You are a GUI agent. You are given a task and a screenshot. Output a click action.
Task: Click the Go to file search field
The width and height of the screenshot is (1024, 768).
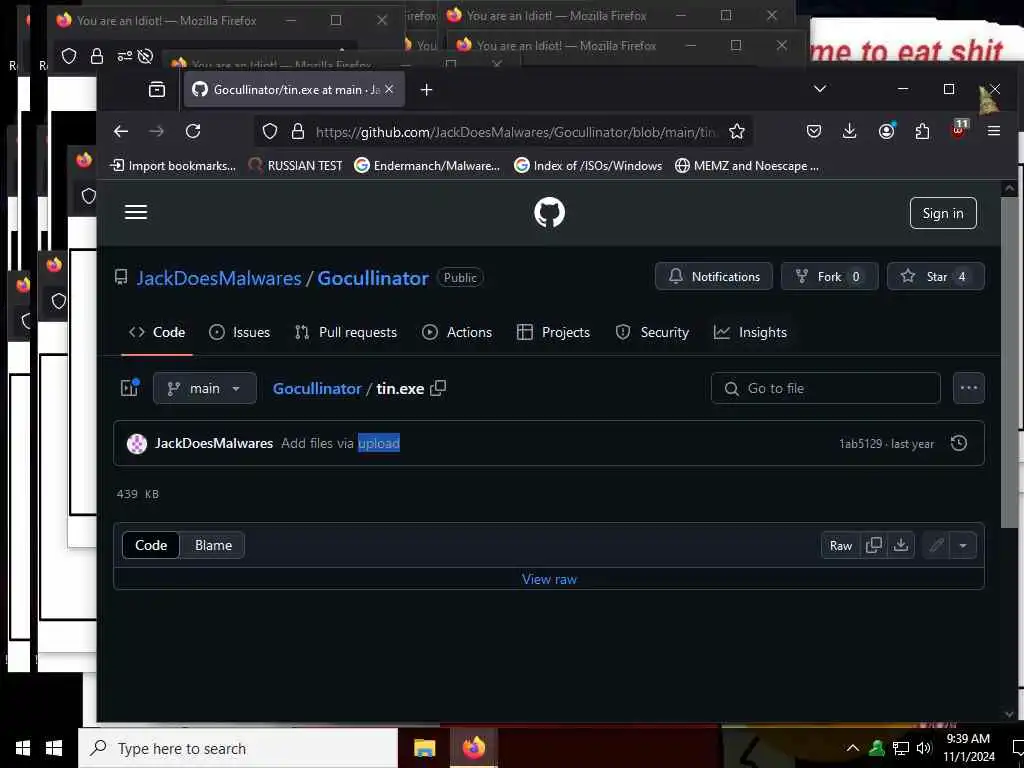(825, 389)
